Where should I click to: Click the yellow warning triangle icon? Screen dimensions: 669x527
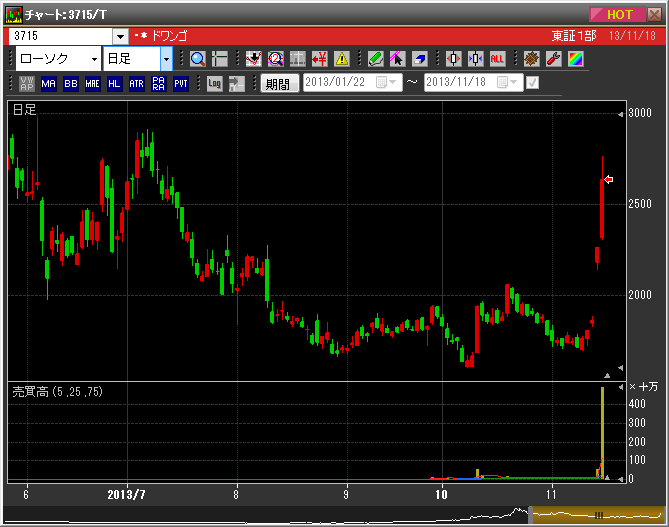tap(342, 59)
